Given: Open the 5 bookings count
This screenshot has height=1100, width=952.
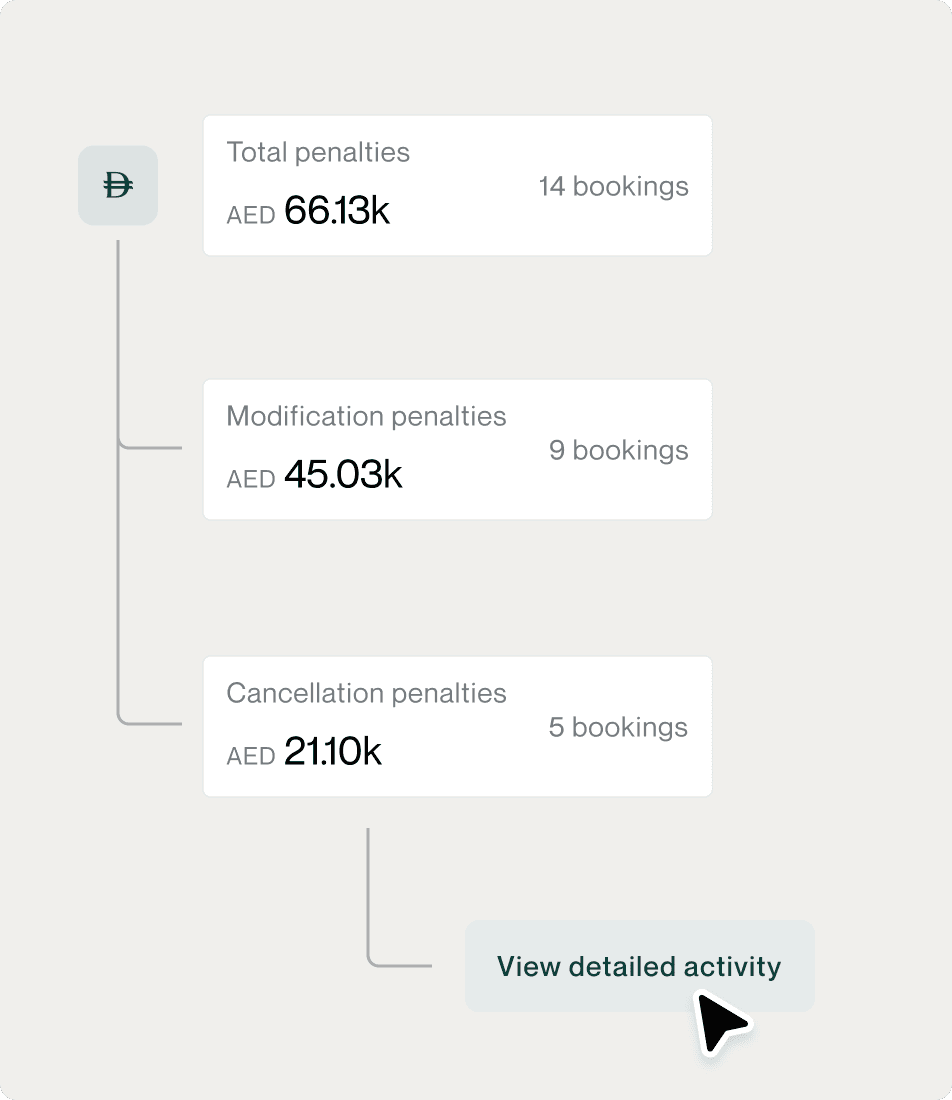Looking at the screenshot, I should (618, 727).
